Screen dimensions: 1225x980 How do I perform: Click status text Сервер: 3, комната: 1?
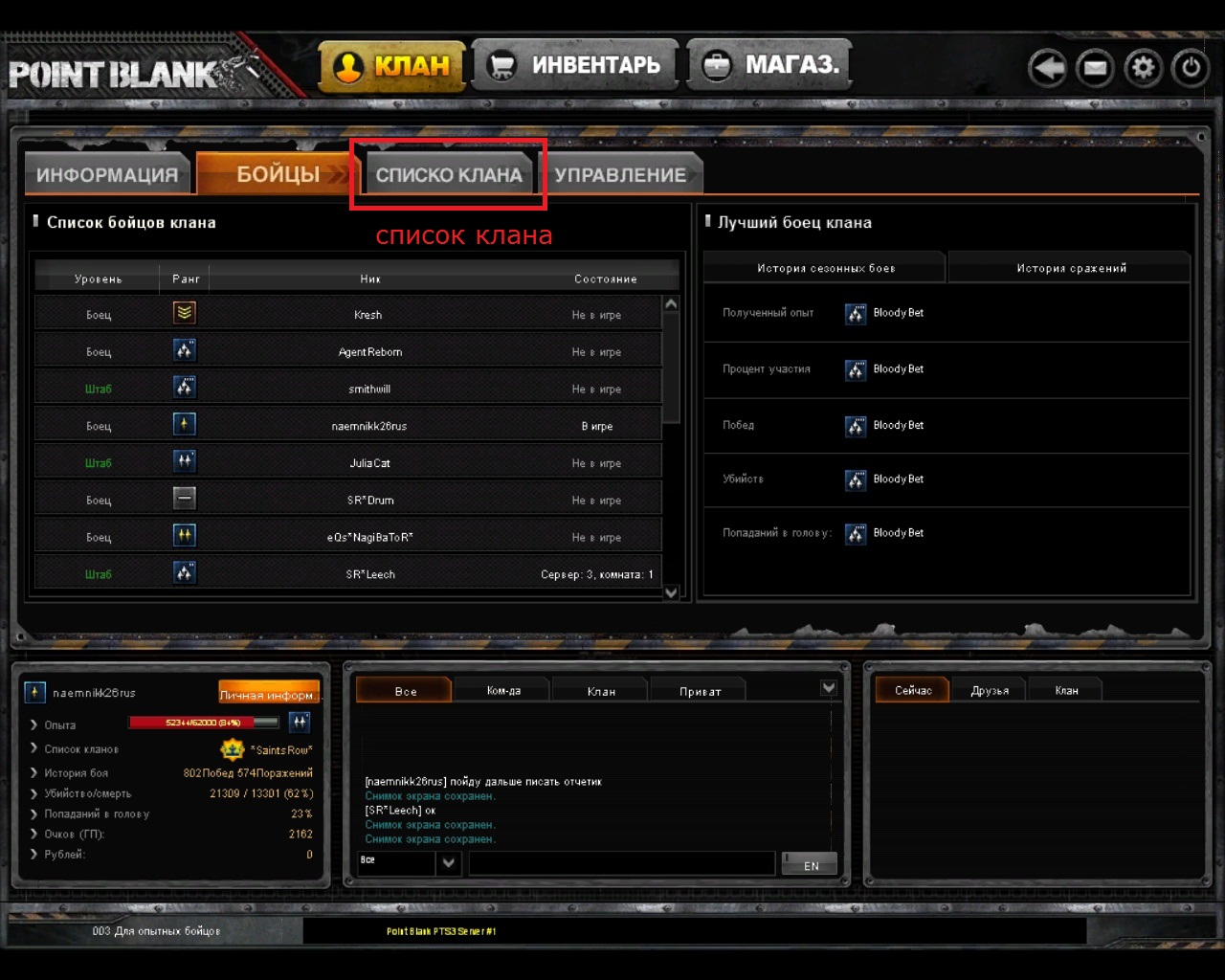[597, 575]
